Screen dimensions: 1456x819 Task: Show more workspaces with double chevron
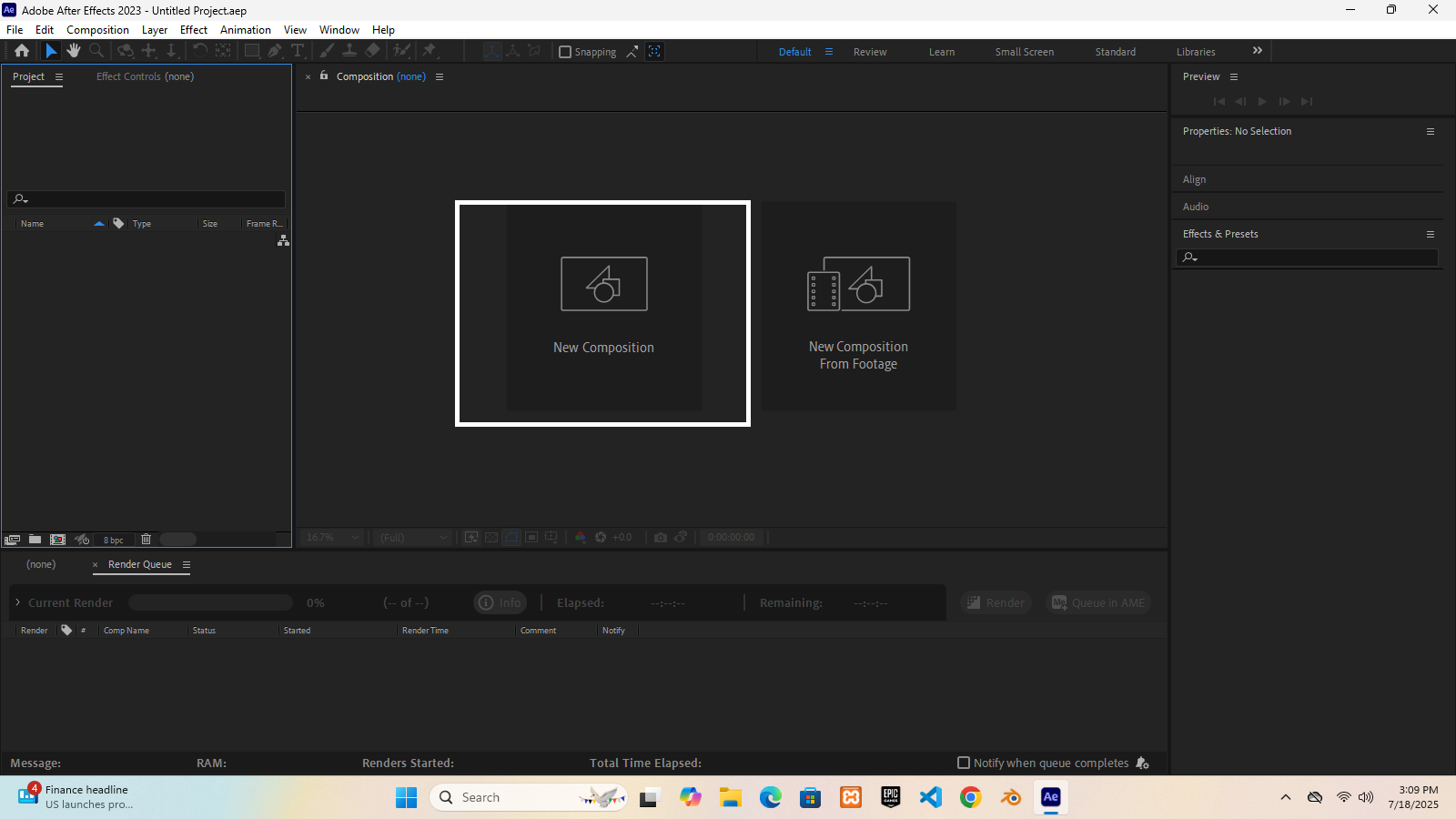[1258, 51]
